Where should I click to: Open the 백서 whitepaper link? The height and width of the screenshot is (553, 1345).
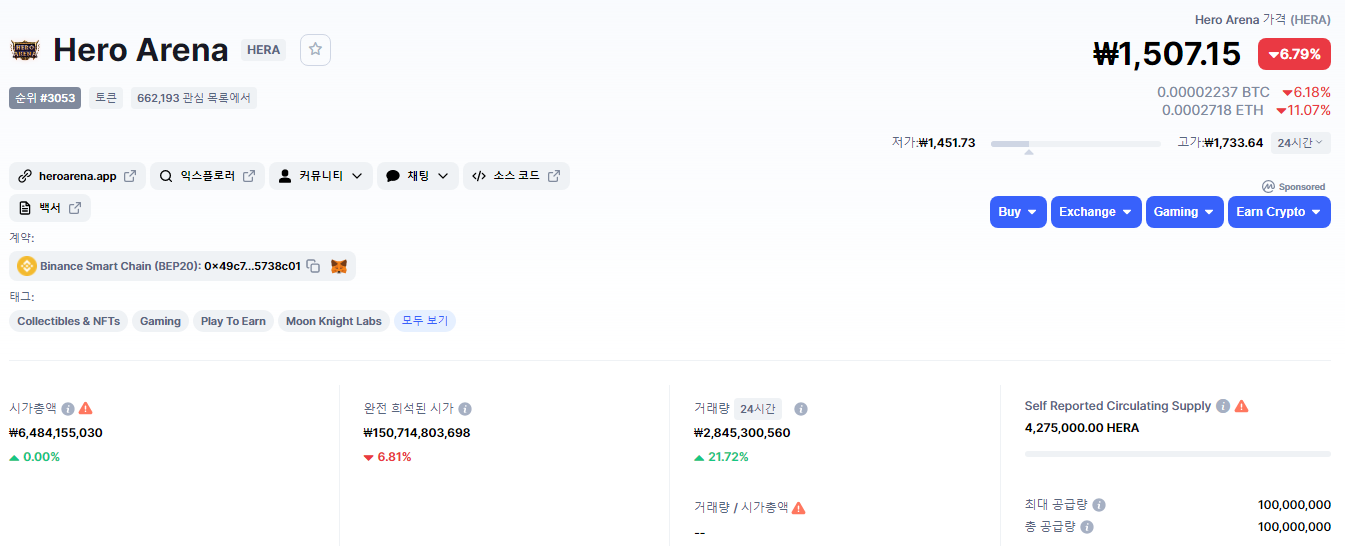point(50,208)
